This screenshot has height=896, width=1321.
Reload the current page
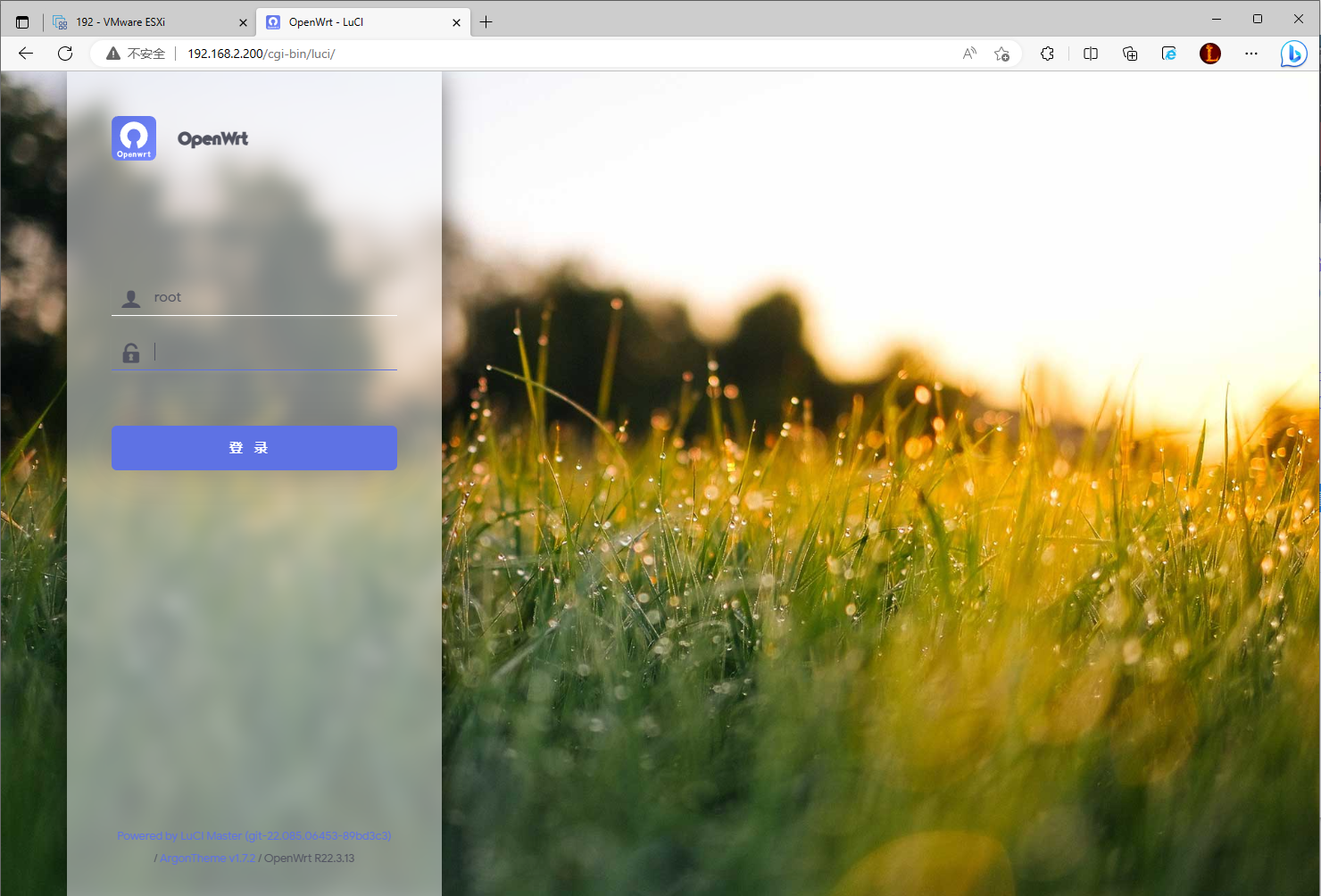65,54
